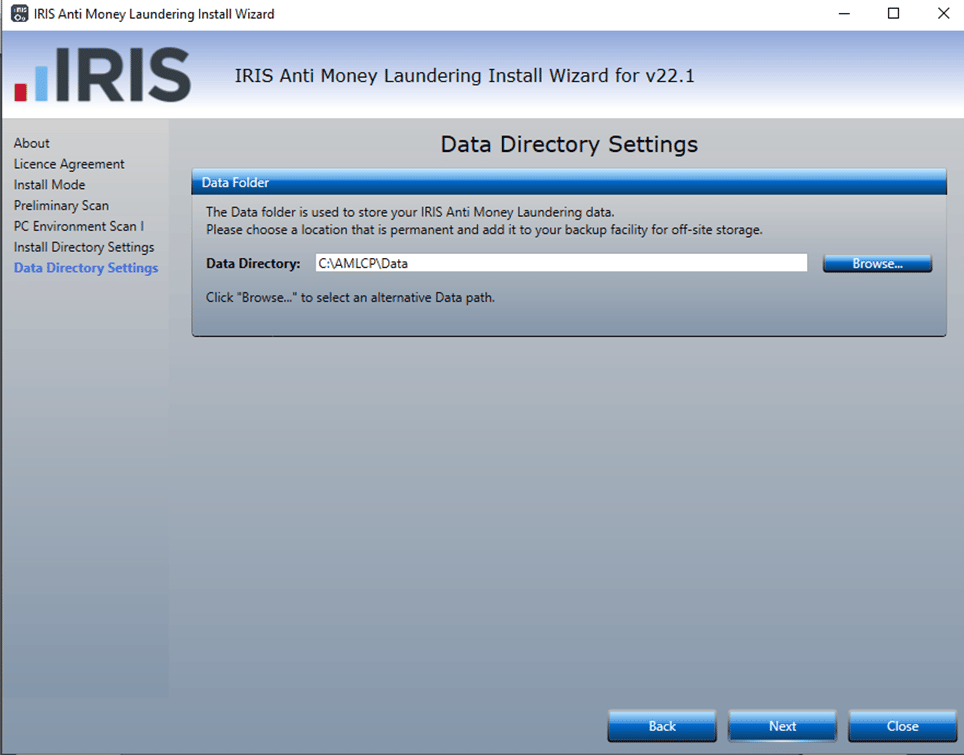Select the Install Directory Settings step
The image size is (964, 755).
coord(84,247)
